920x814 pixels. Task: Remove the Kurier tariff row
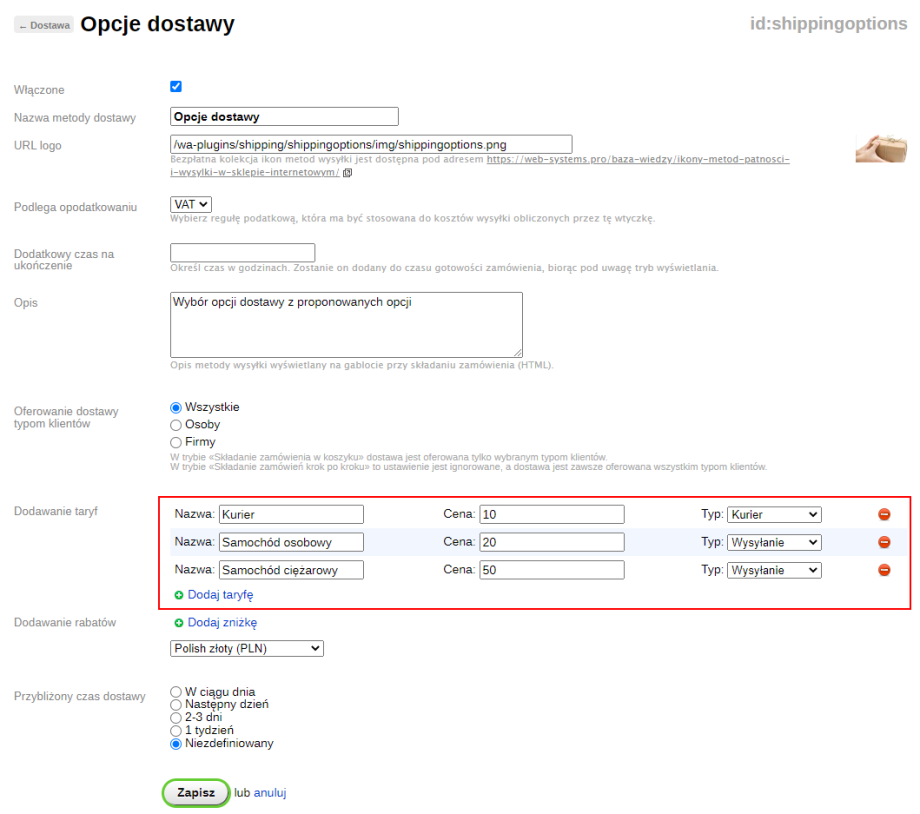click(x=884, y=514)
